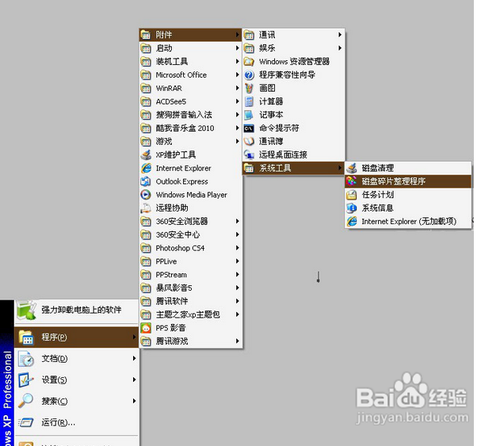The image size is (500, 446).
Task: Click the PPS 影音 icon
Action: click(x=146, y=328)
